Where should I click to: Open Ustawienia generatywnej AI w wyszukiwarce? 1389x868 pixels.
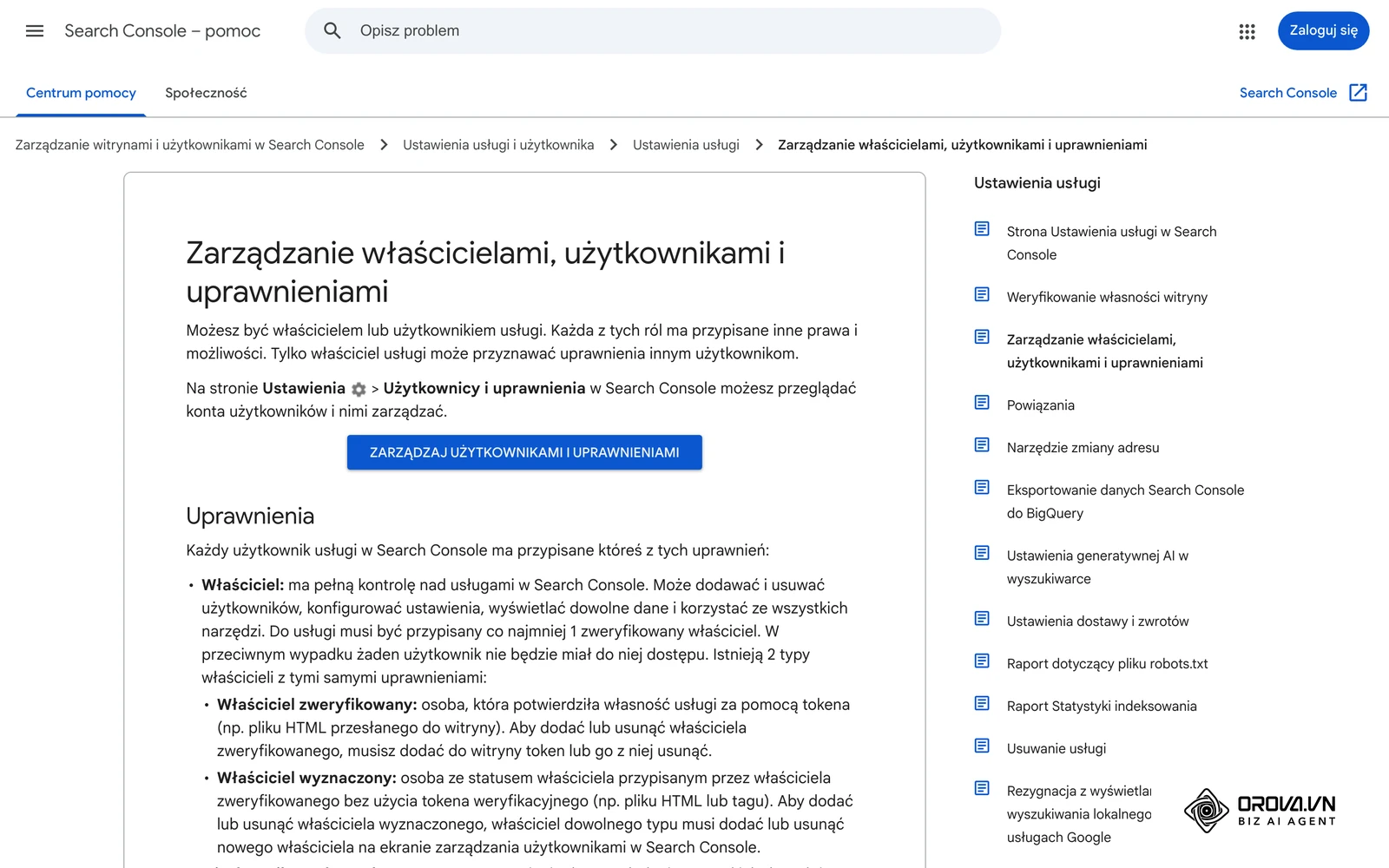[1097, 567]
